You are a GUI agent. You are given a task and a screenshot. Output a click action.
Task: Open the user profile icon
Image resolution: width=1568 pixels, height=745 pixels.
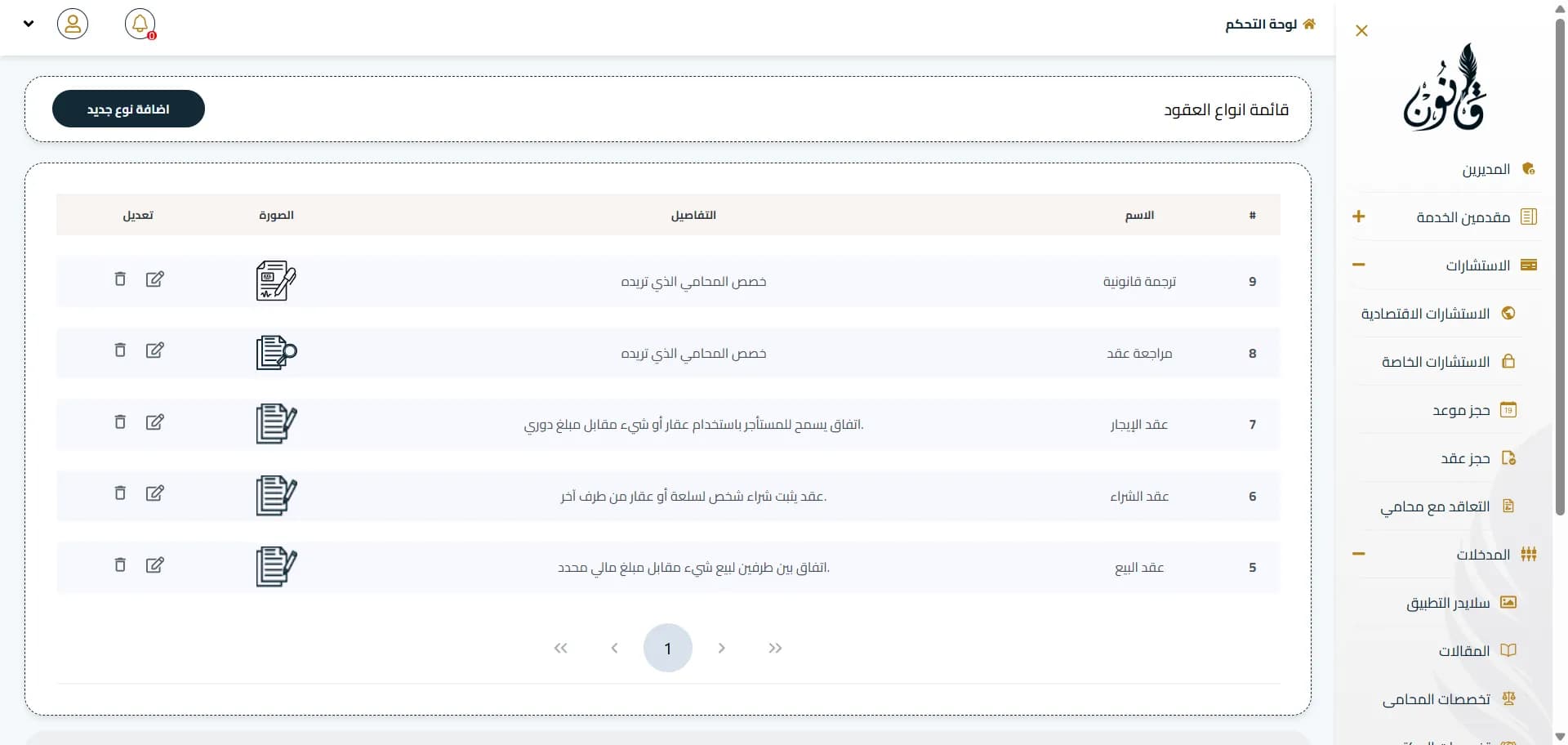(73, 24)
